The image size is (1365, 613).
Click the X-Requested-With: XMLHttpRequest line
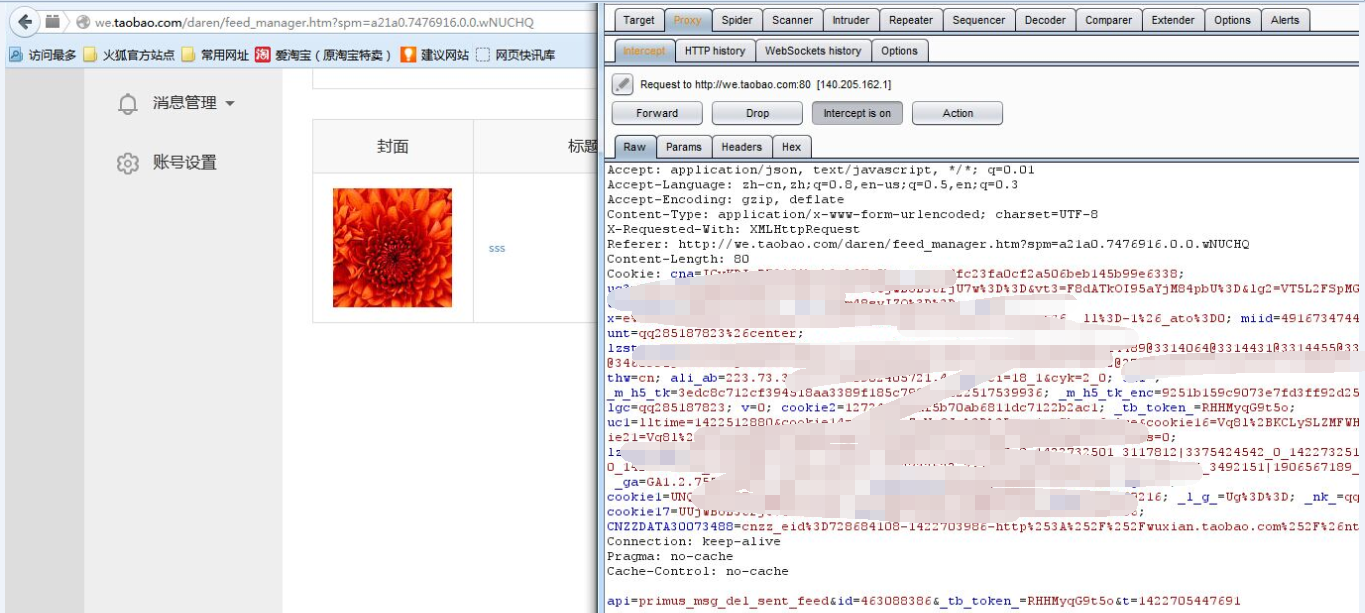click(733, 229)
